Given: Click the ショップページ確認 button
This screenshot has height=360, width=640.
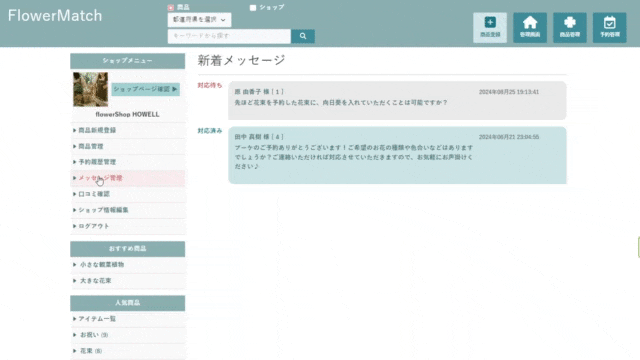Looking at the screenshot, I should 145,89.
